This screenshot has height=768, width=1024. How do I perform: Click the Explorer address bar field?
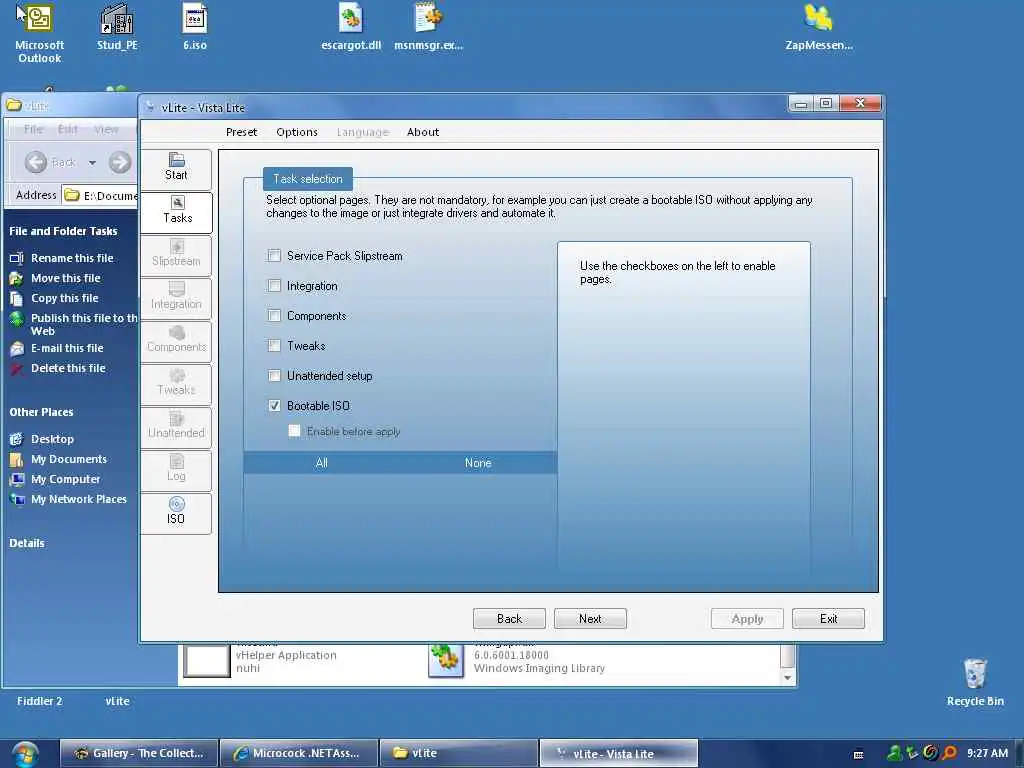click(x=100, y=195)
